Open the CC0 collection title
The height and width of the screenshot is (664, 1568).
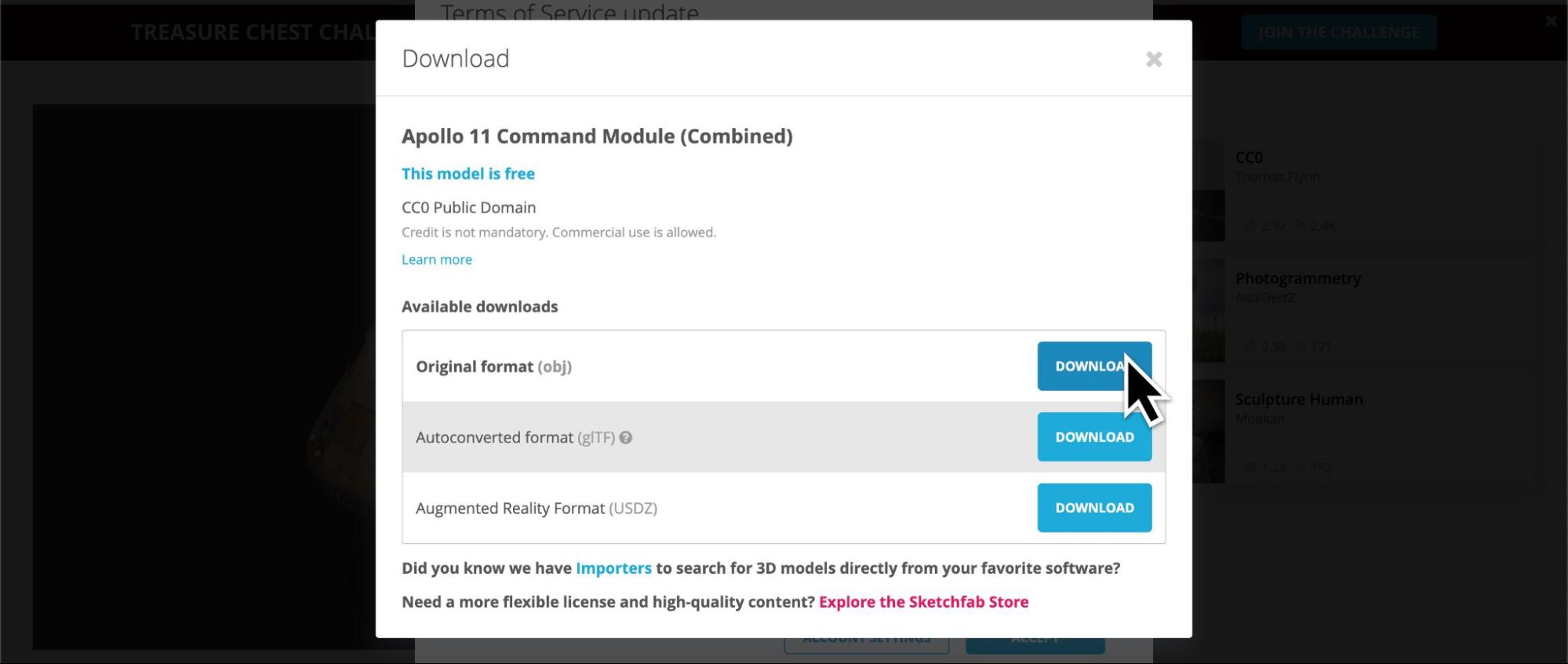pyautogui.click(x=1249, y=158)
